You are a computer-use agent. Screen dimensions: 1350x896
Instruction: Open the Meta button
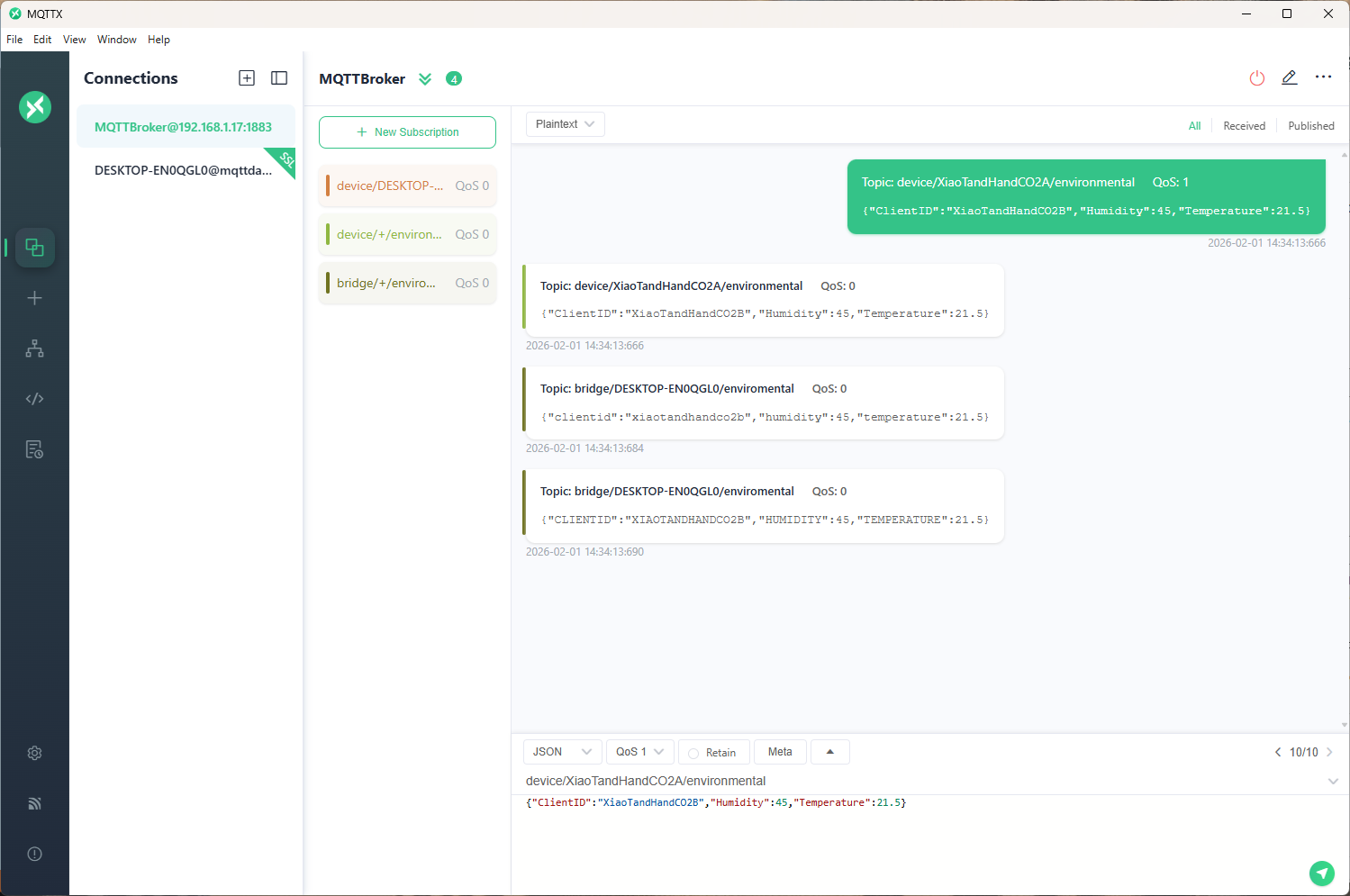[780, 752]
